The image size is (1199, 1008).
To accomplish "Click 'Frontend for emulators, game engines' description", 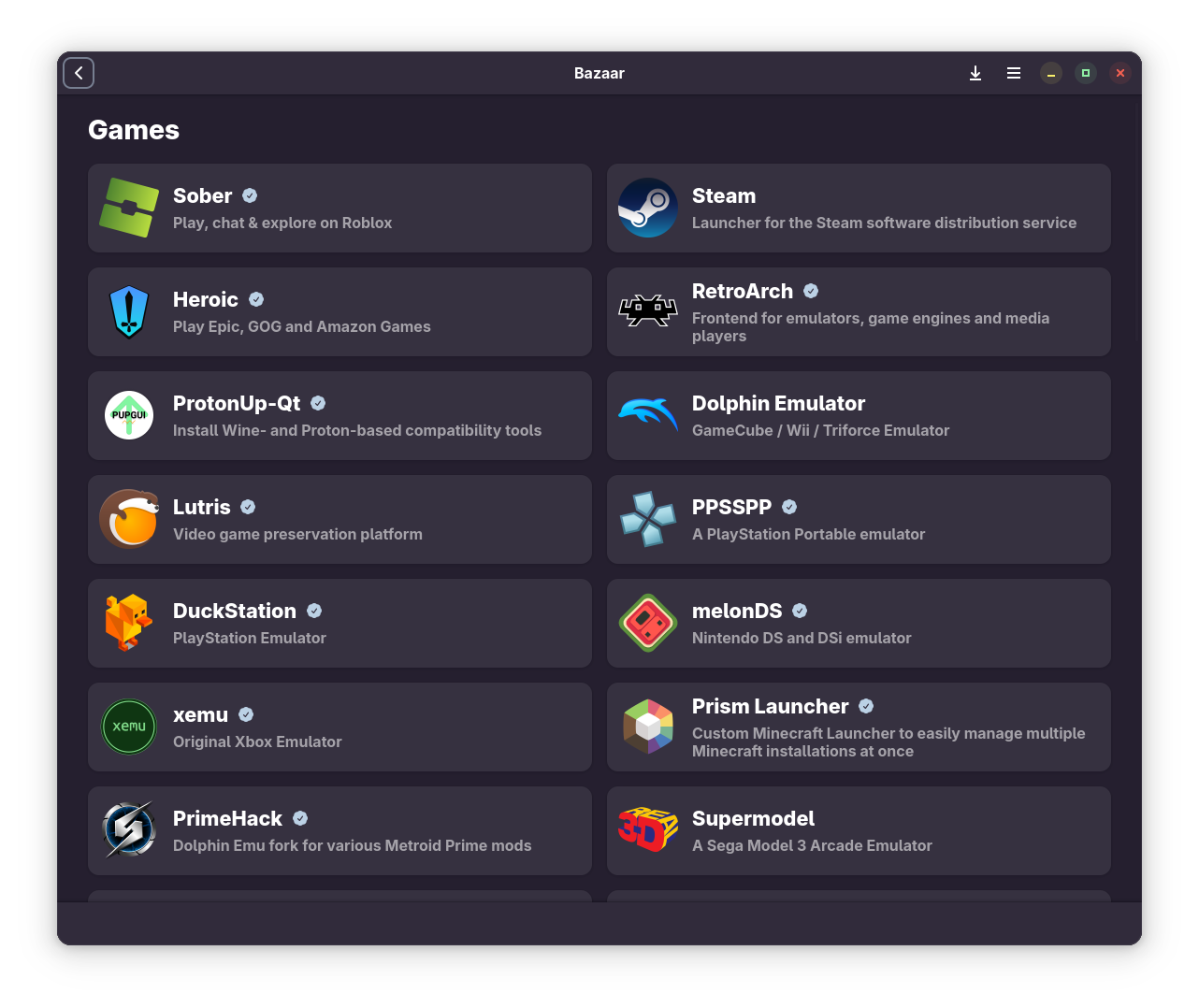I will [x=871, y=326].
